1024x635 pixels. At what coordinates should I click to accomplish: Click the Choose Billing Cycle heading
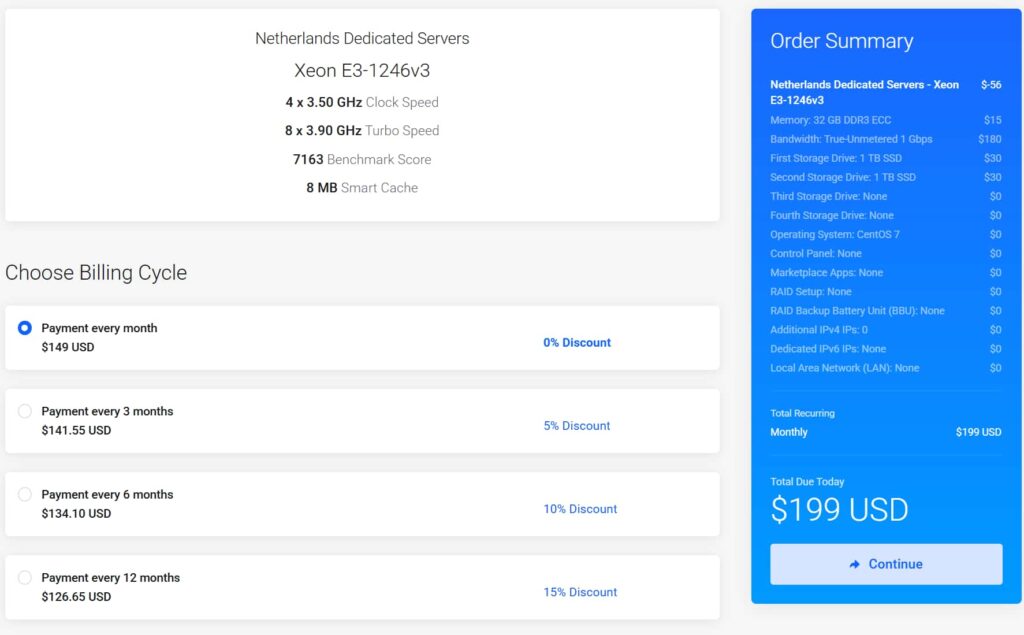tap(96, 272)
